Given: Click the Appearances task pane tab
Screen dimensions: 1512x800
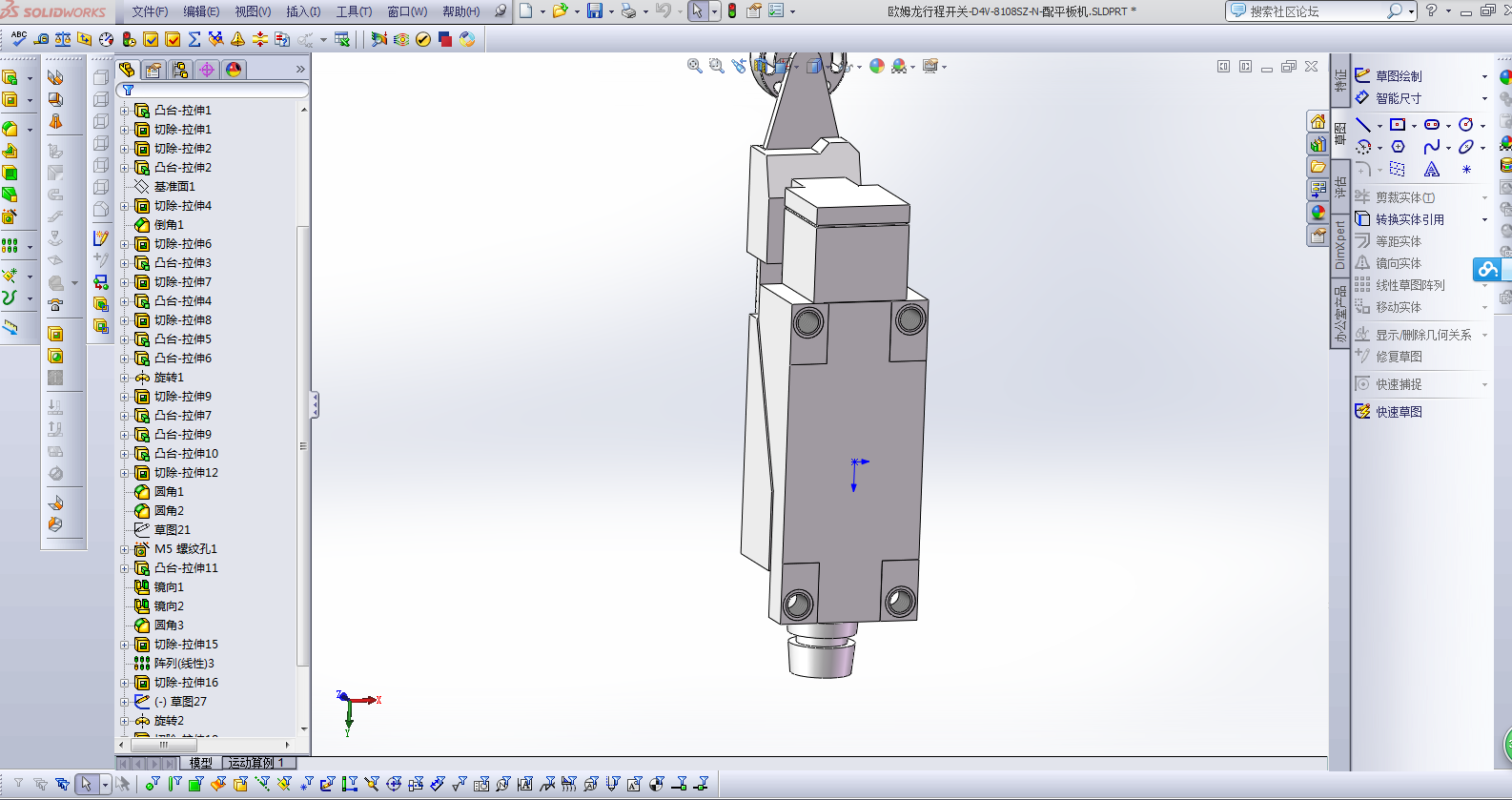Looking at the screenshot, I should coord(1318,213).
